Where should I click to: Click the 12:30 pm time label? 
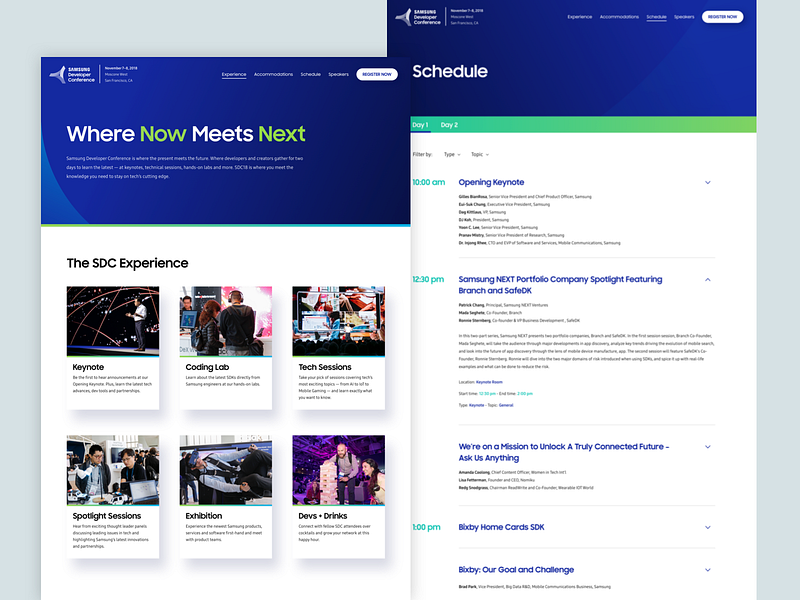428,280
